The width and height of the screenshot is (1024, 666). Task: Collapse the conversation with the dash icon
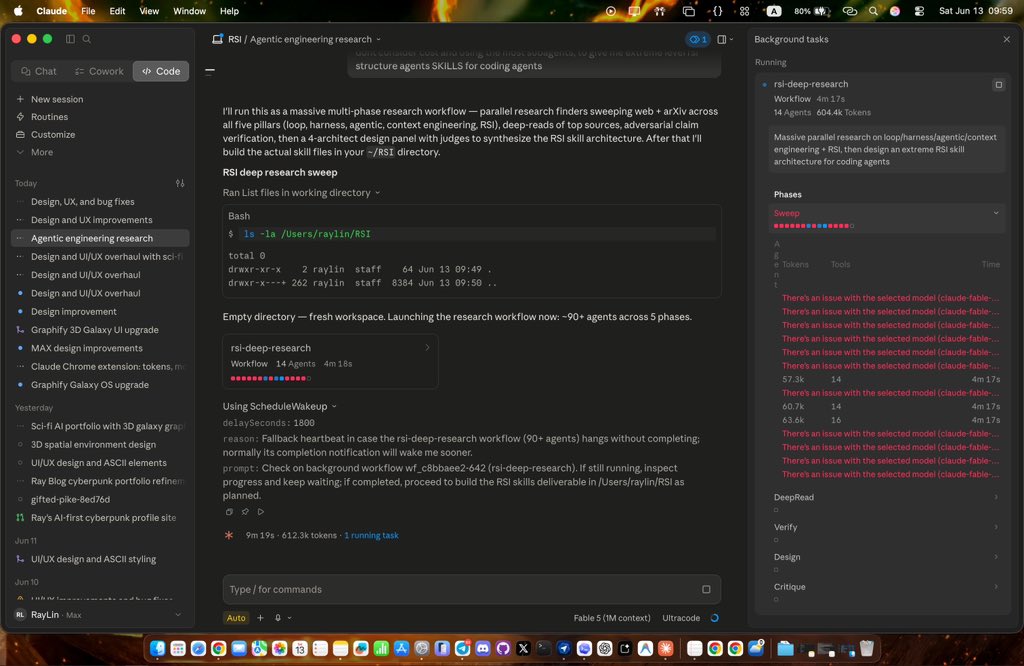(x=210, y=71)
